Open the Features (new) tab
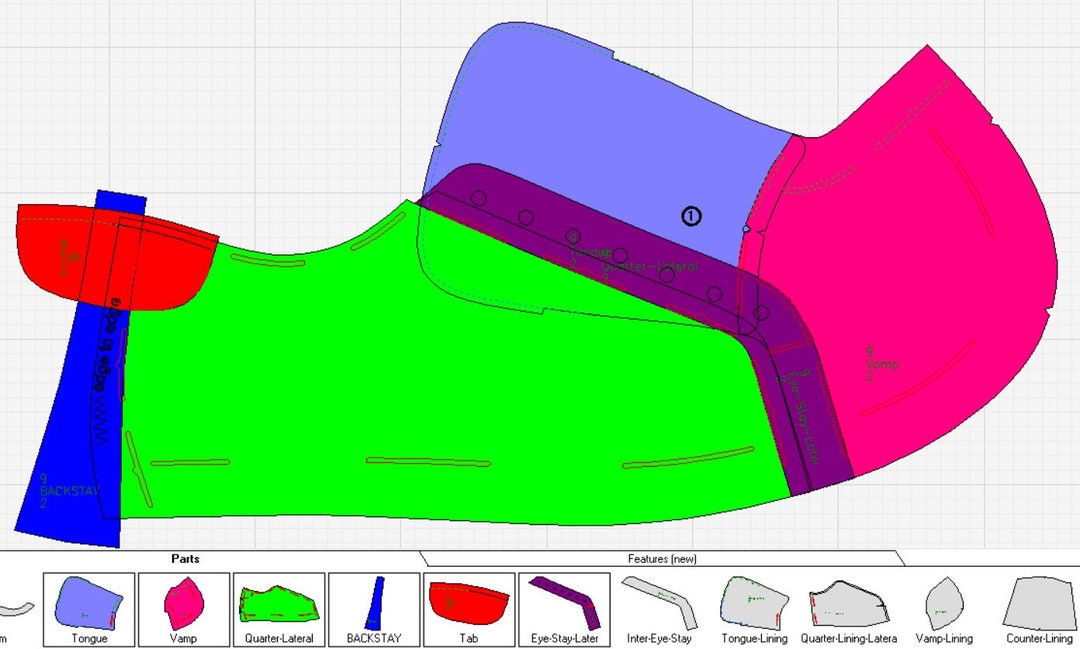Viewport: 1080px width, 649px height. tap(662, 559)
